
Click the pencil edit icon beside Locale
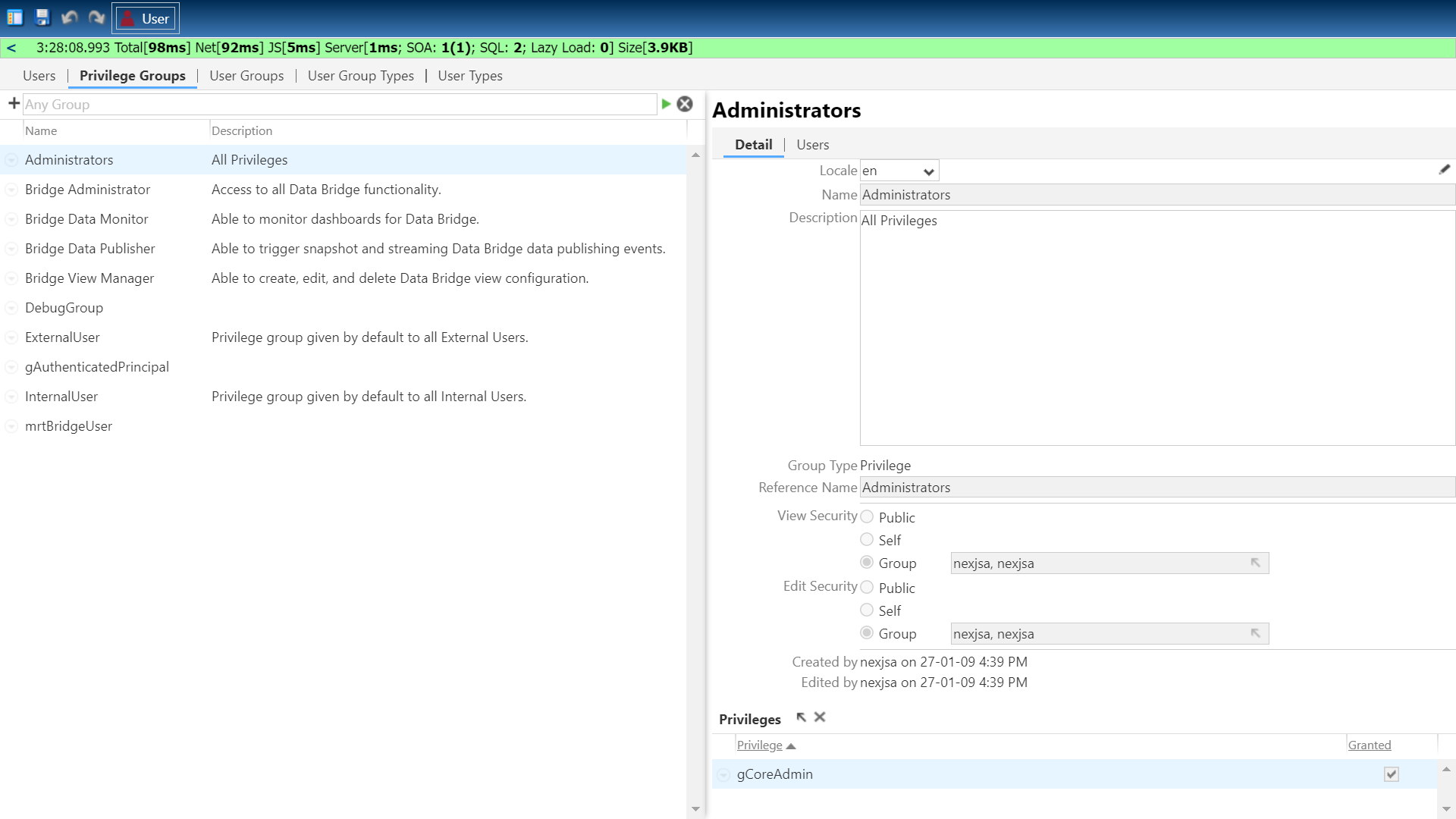tap(1444, 170)
